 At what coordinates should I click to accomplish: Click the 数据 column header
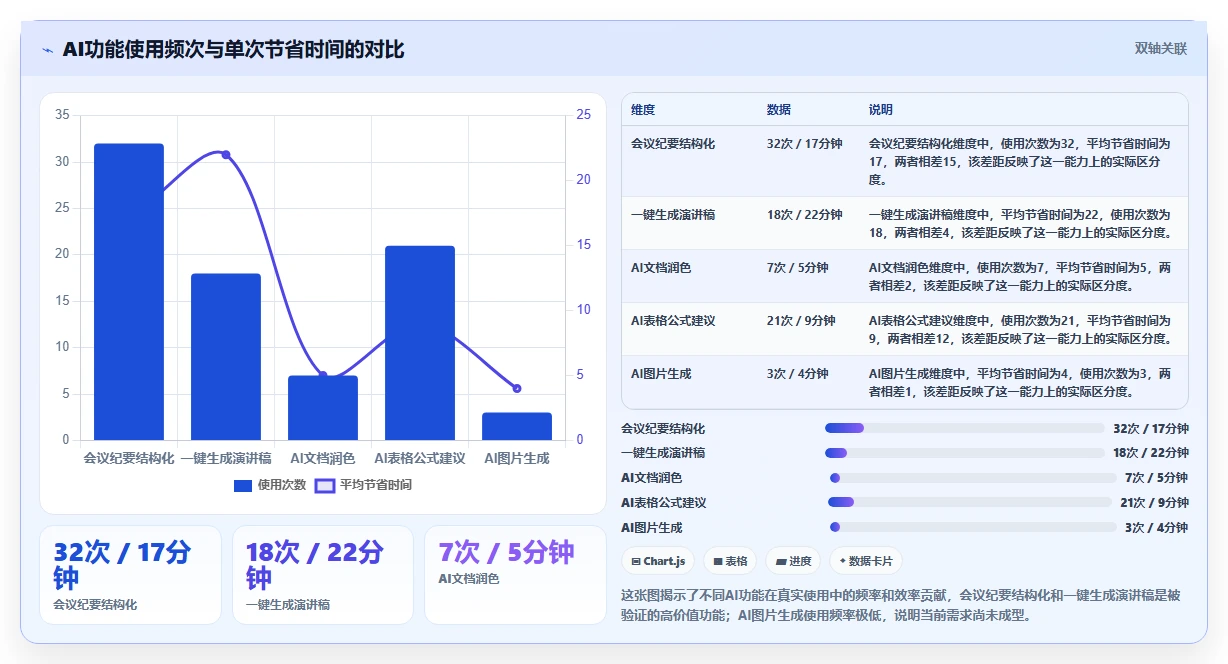click(779, 110)
